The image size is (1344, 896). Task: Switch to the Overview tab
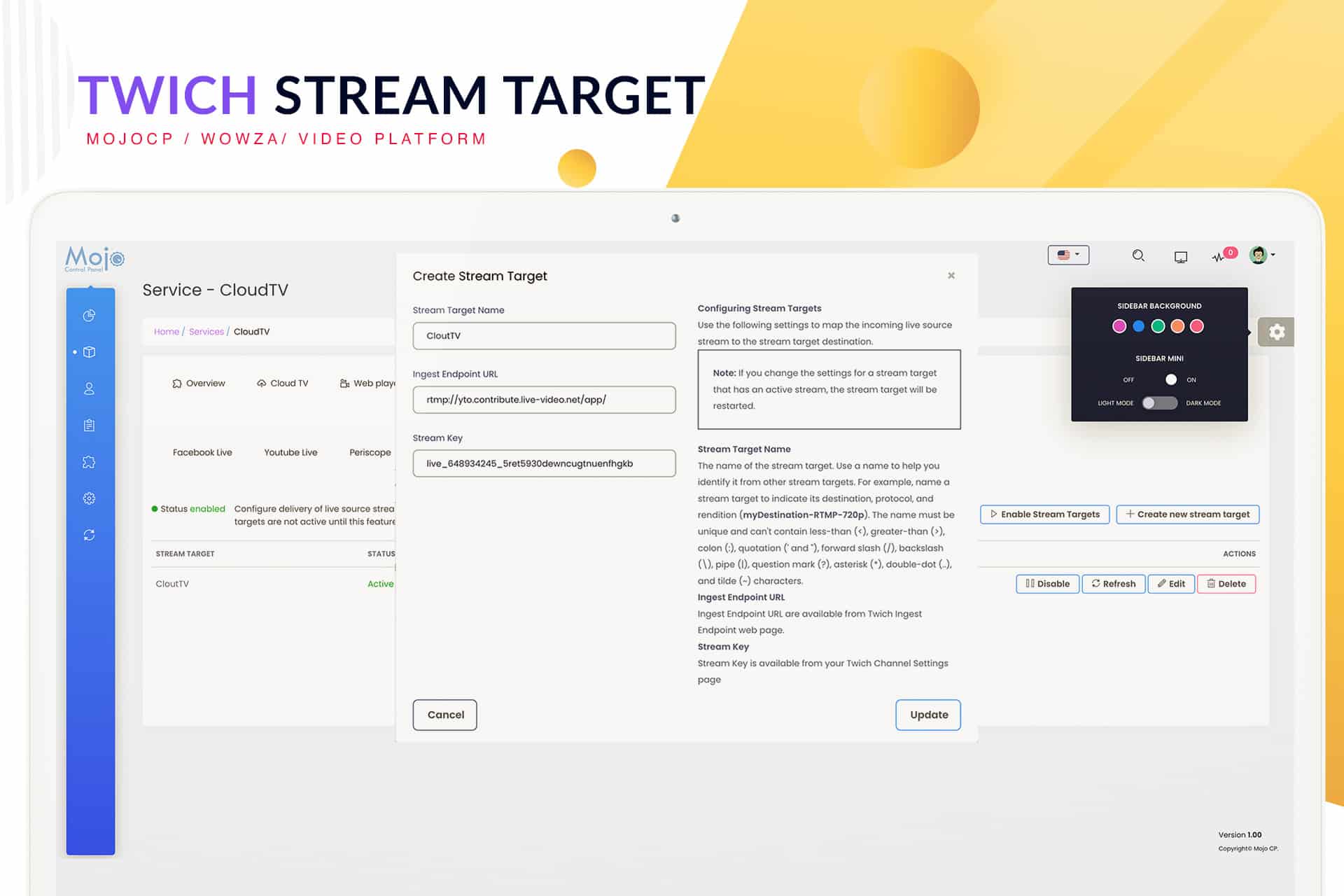point(199,383)
